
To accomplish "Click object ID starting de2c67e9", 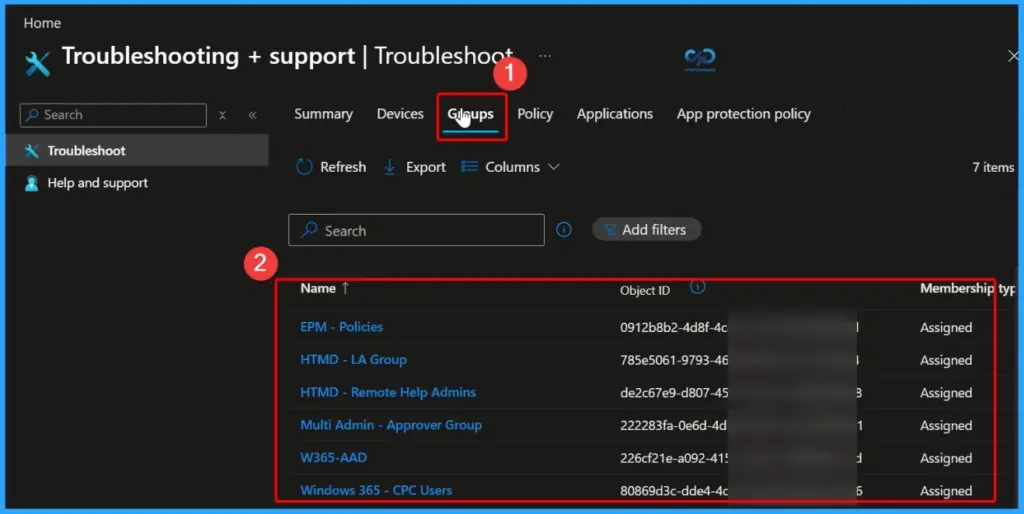I will [674, 393].
